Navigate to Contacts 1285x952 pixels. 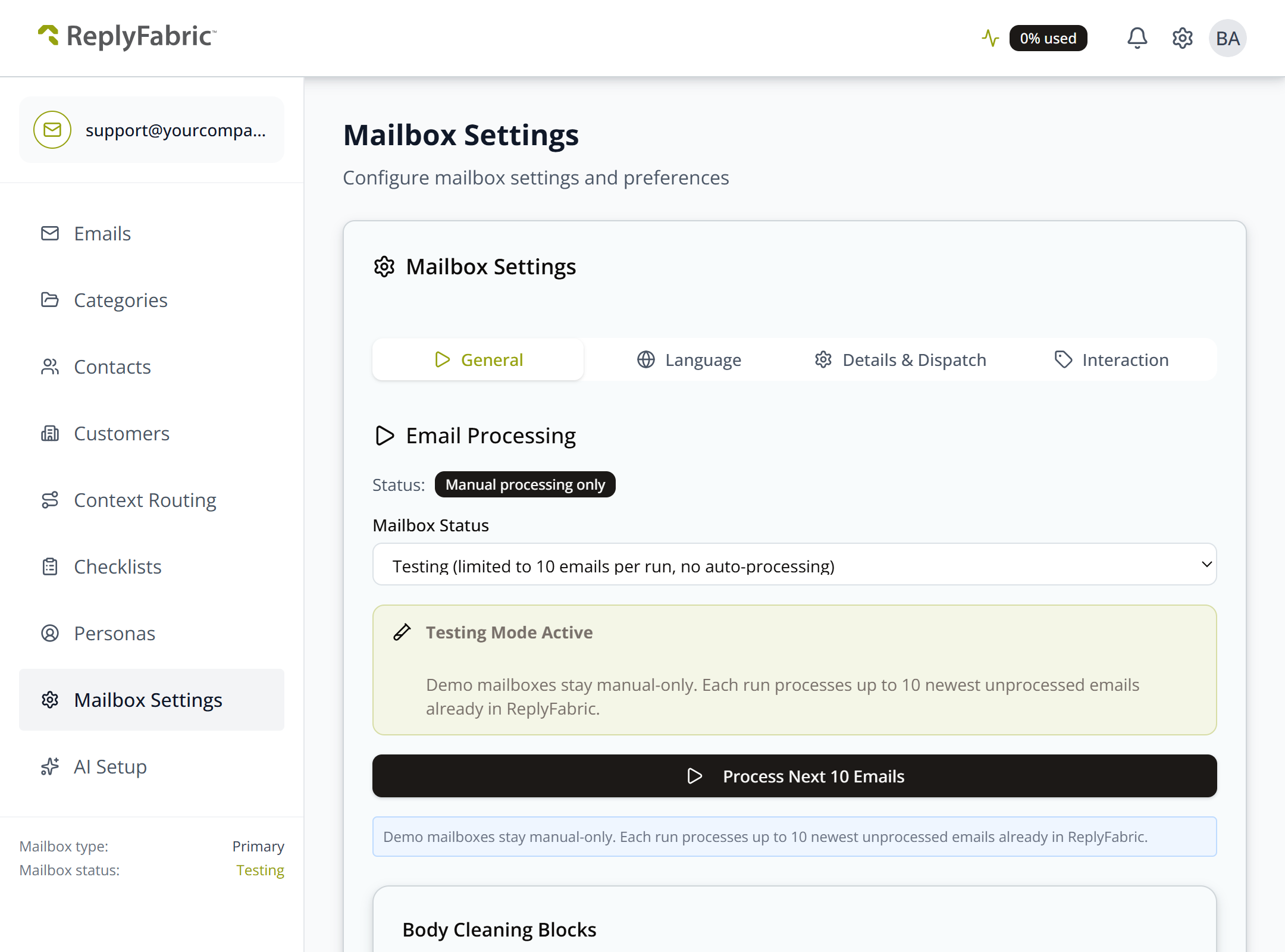[152, 367]
